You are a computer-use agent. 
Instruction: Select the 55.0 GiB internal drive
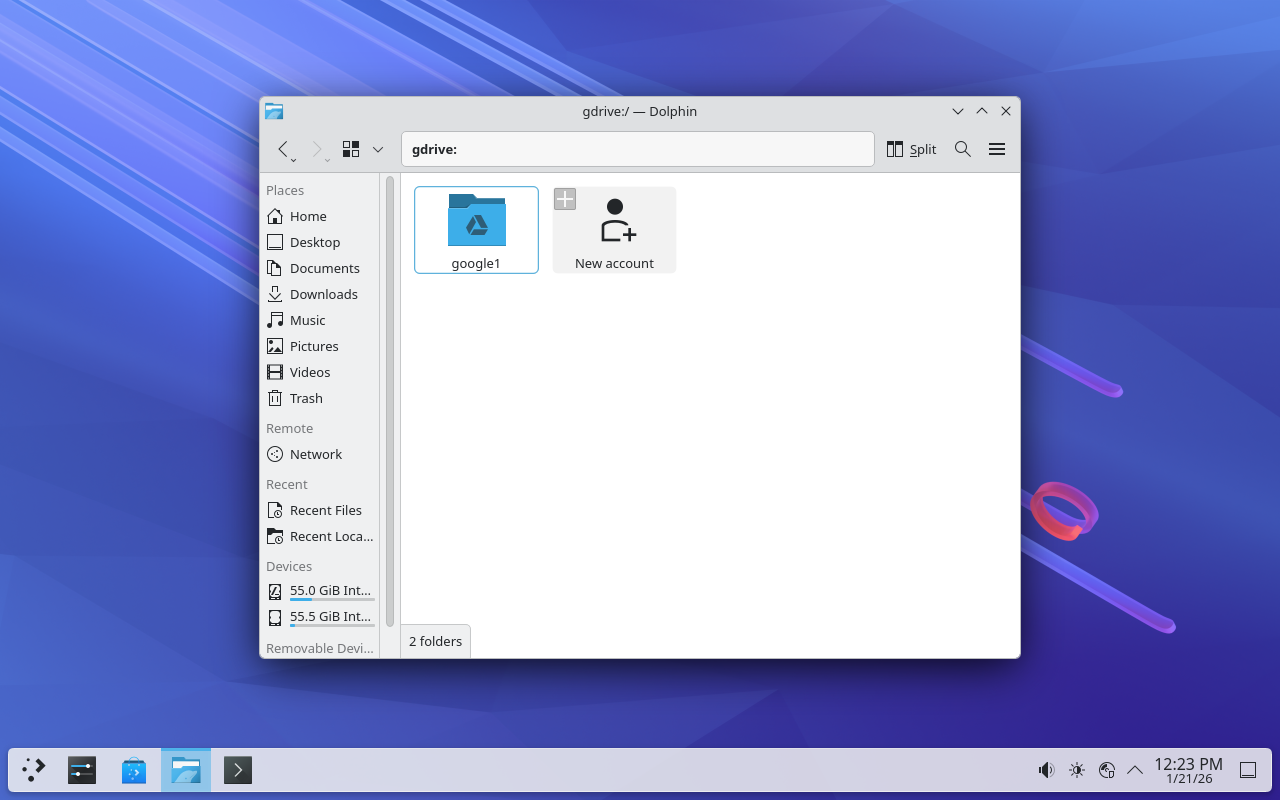tap(329, 591)
